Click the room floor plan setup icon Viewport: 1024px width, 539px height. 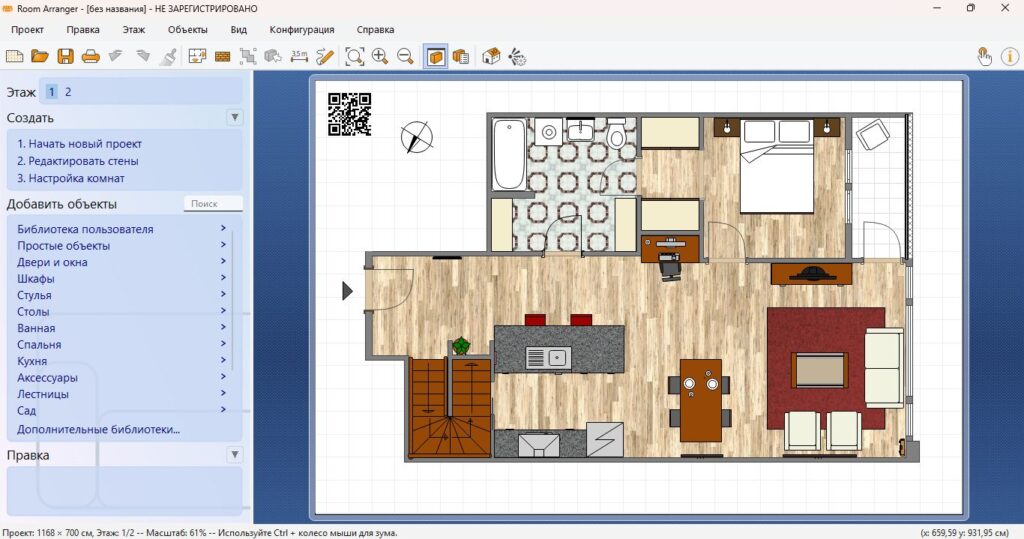(x=197, y=57)
